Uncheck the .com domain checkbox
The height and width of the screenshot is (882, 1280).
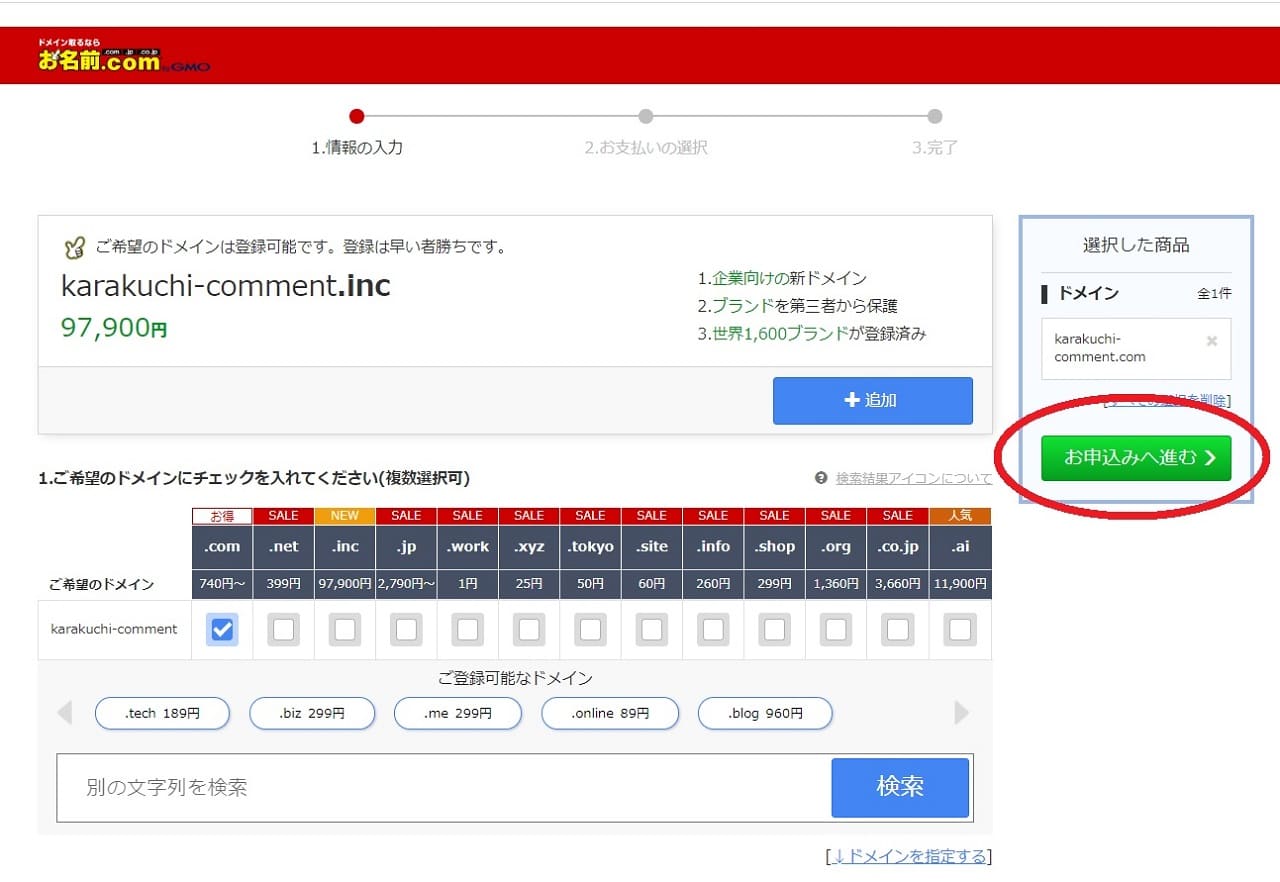coord(222,629)
